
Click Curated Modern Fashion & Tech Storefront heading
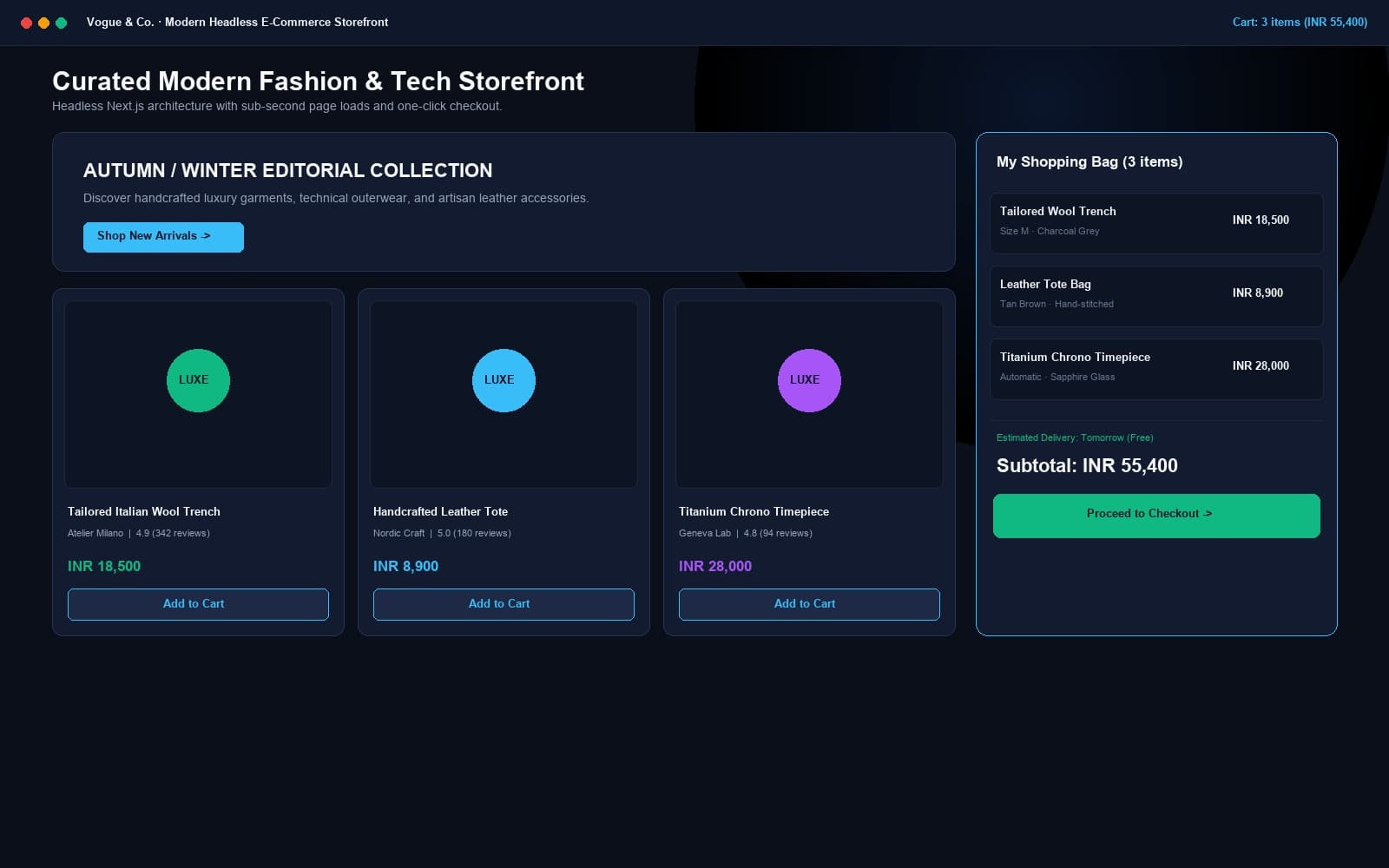(x=318, y=81)
